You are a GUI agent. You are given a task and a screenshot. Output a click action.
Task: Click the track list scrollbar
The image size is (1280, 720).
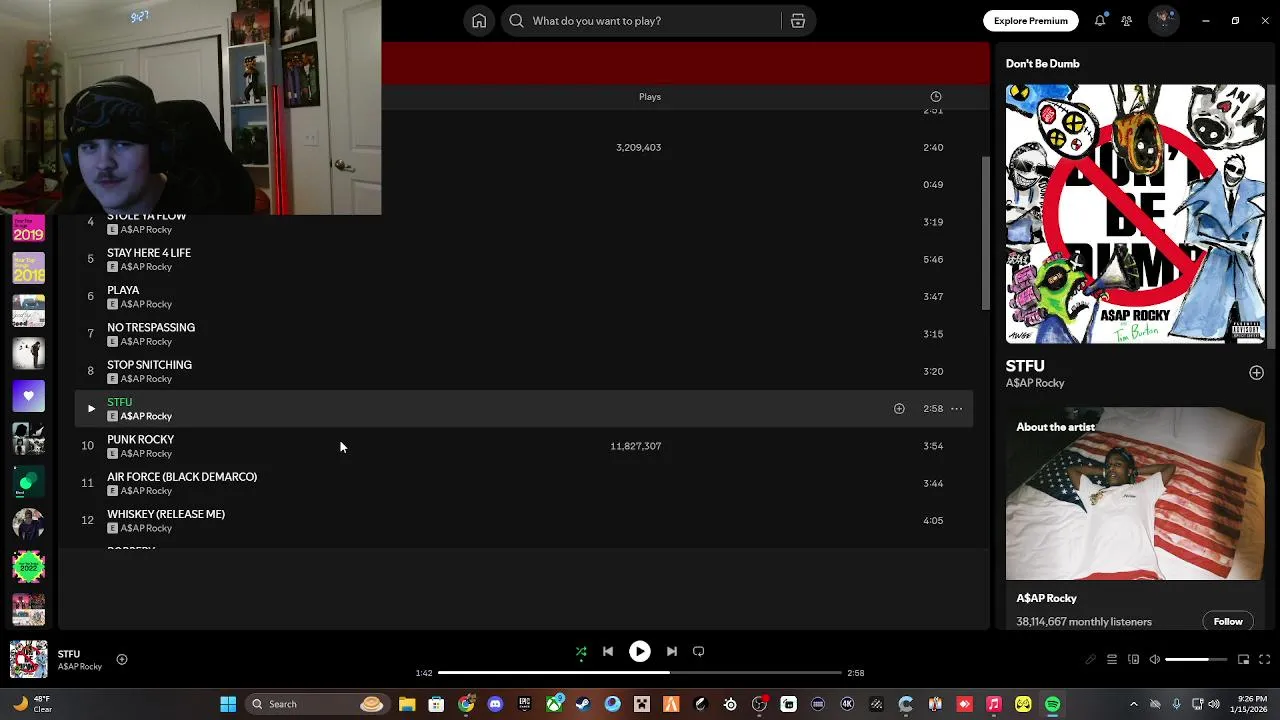coord(985,233)
